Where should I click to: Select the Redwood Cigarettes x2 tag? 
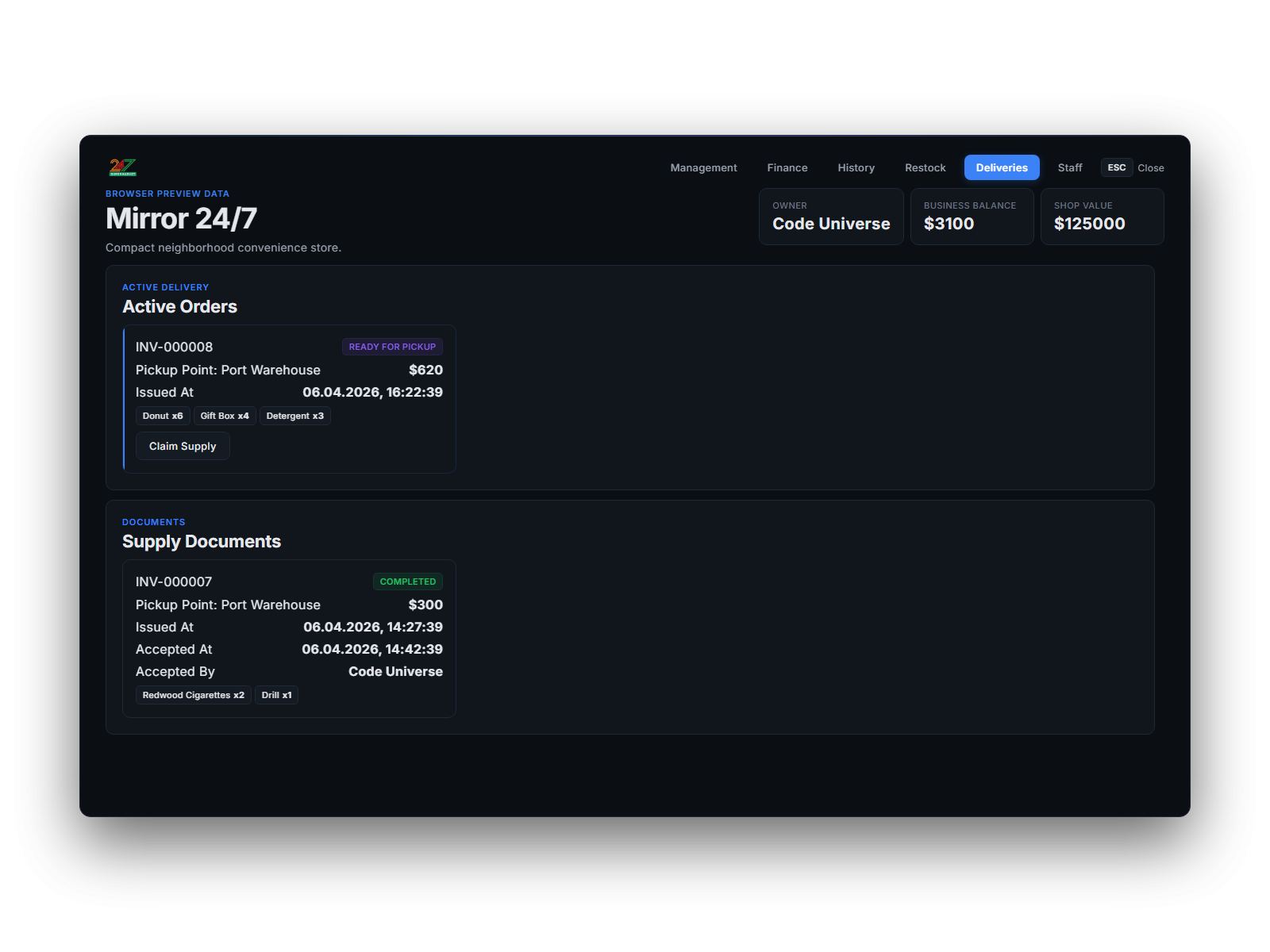[194, 695]
